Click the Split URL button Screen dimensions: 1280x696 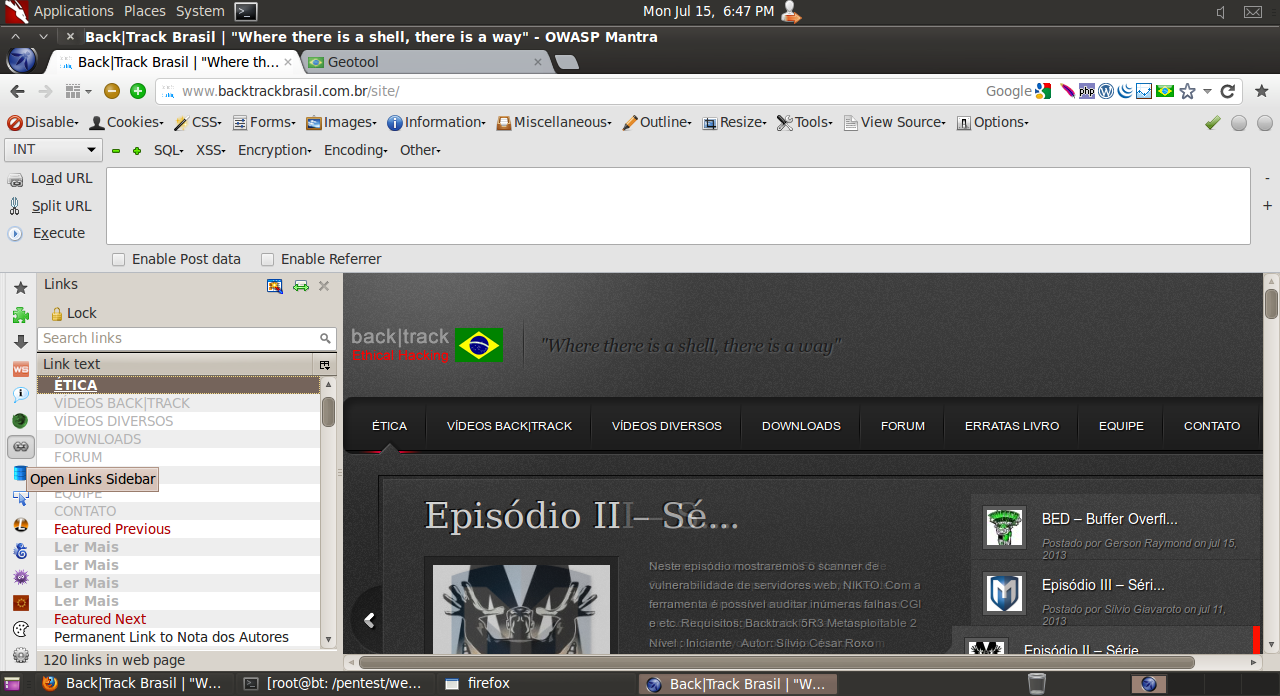[50, 206]
